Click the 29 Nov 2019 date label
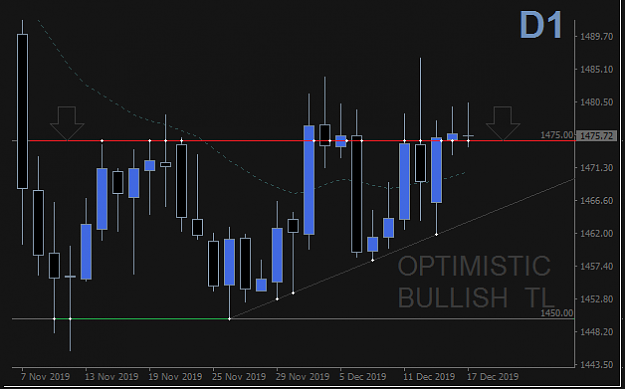625x389 pixels. (303, 377)
